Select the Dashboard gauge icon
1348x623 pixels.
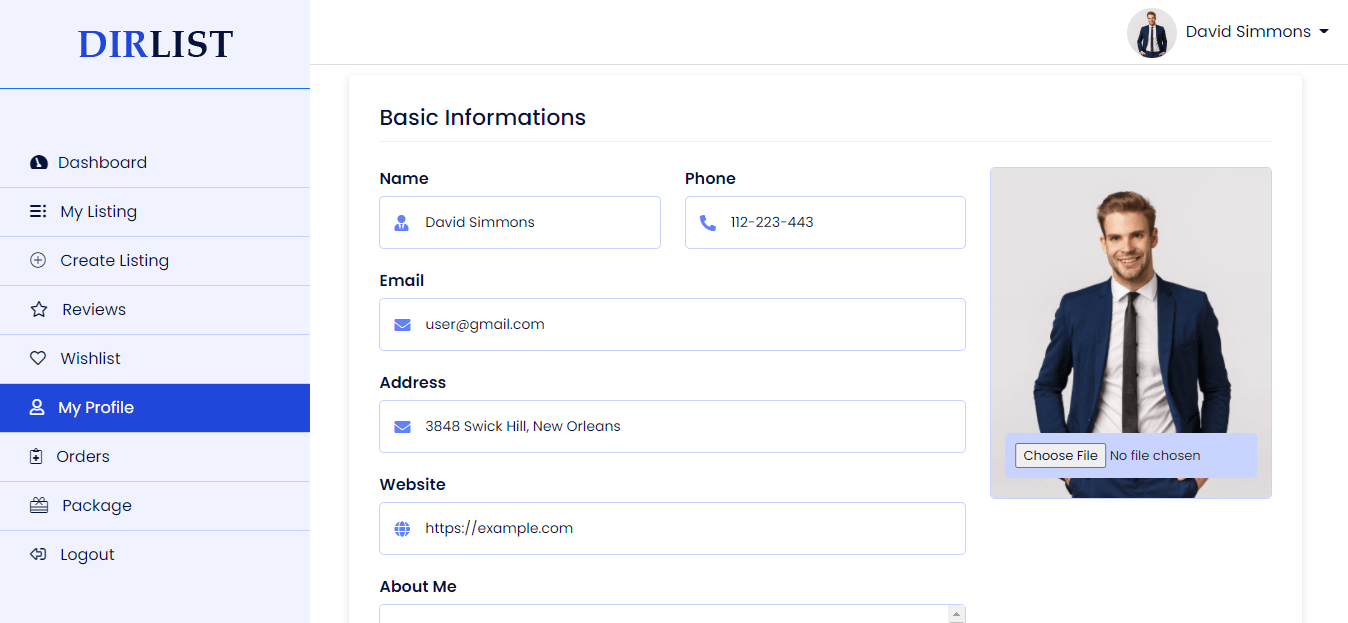38,162
